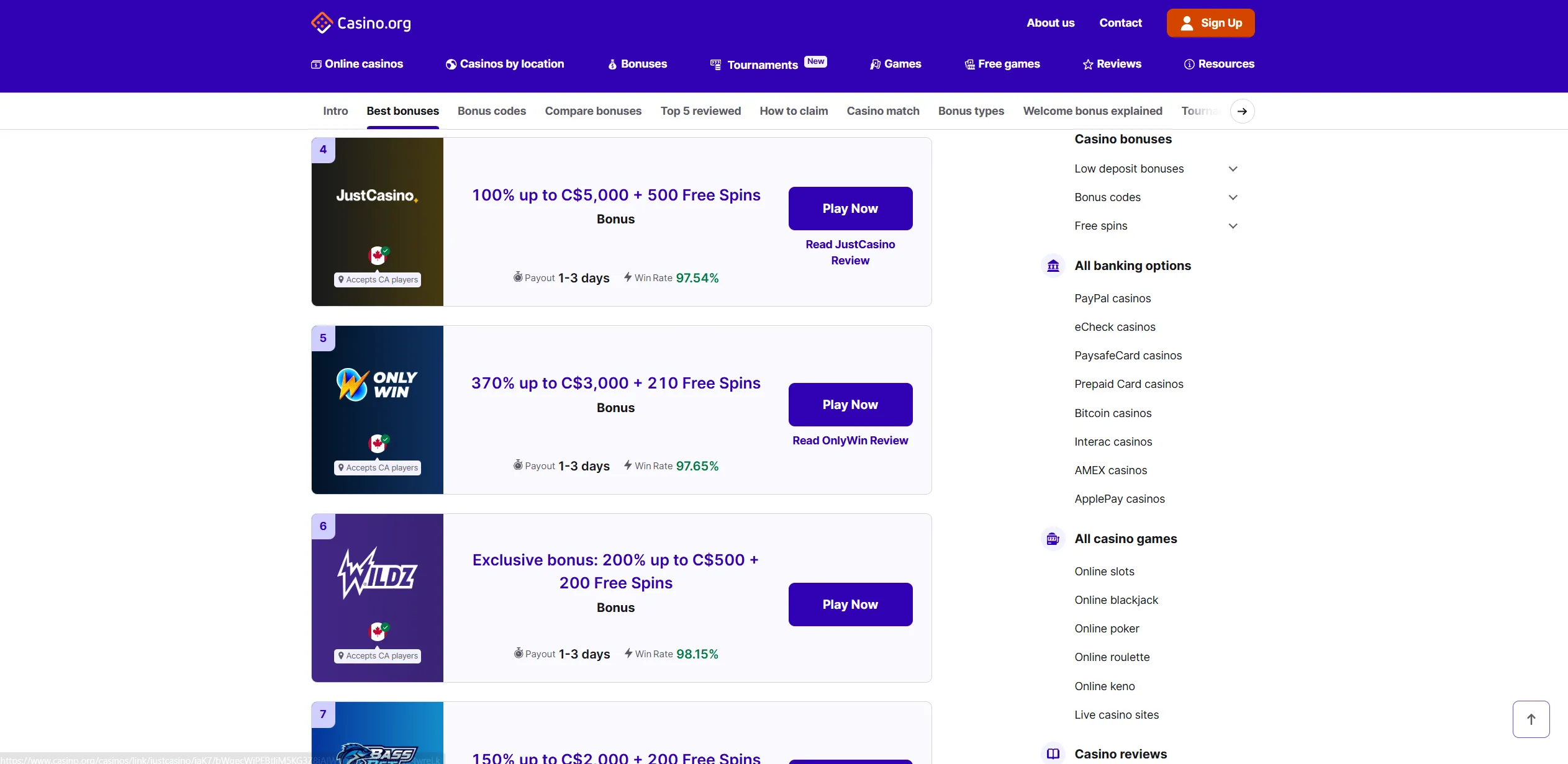
Task: Click the All banking options bank icon
Action: pyautogui.click(x=1053, y=266)
